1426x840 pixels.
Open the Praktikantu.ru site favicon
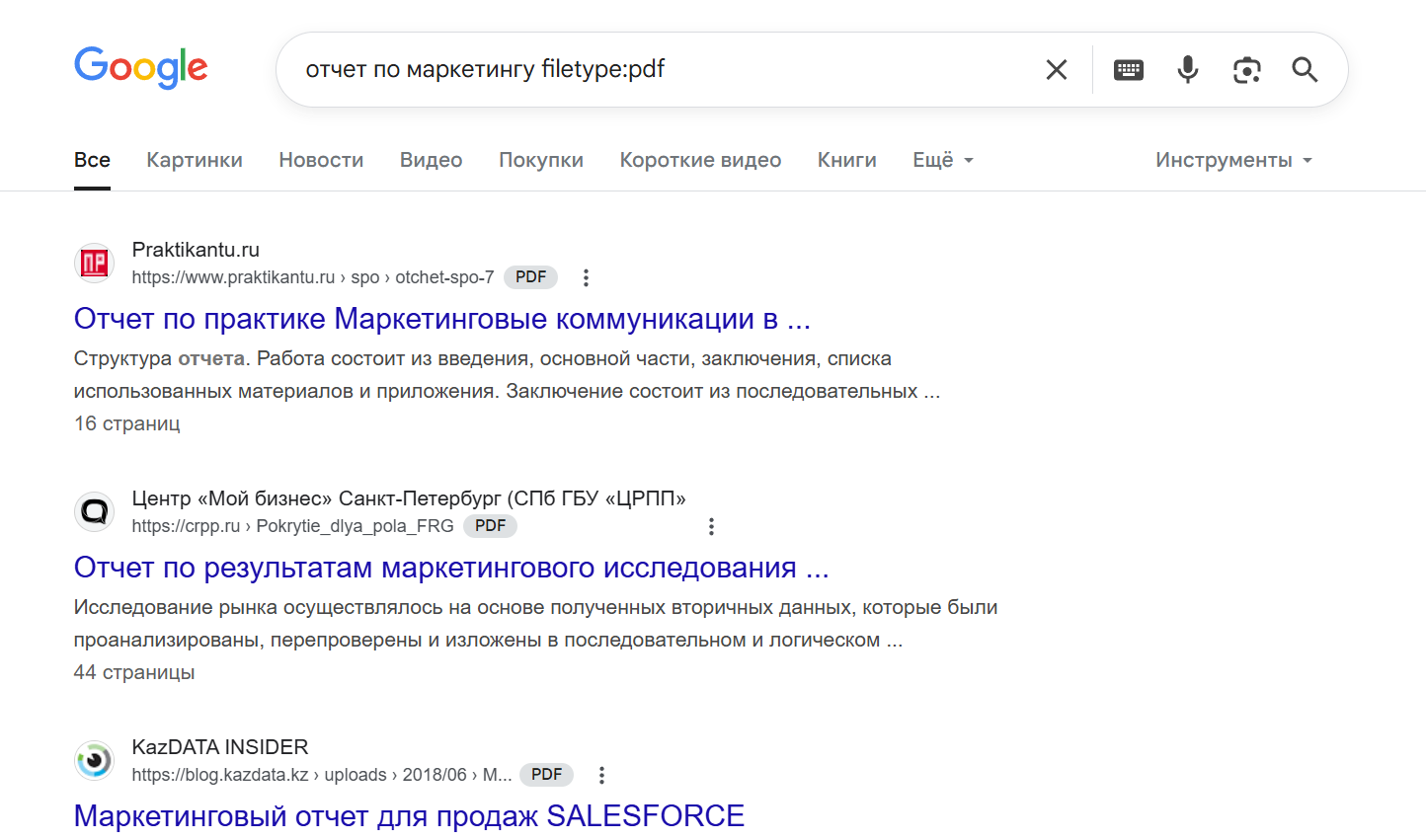pyautogui.click(x=94, y=264)
